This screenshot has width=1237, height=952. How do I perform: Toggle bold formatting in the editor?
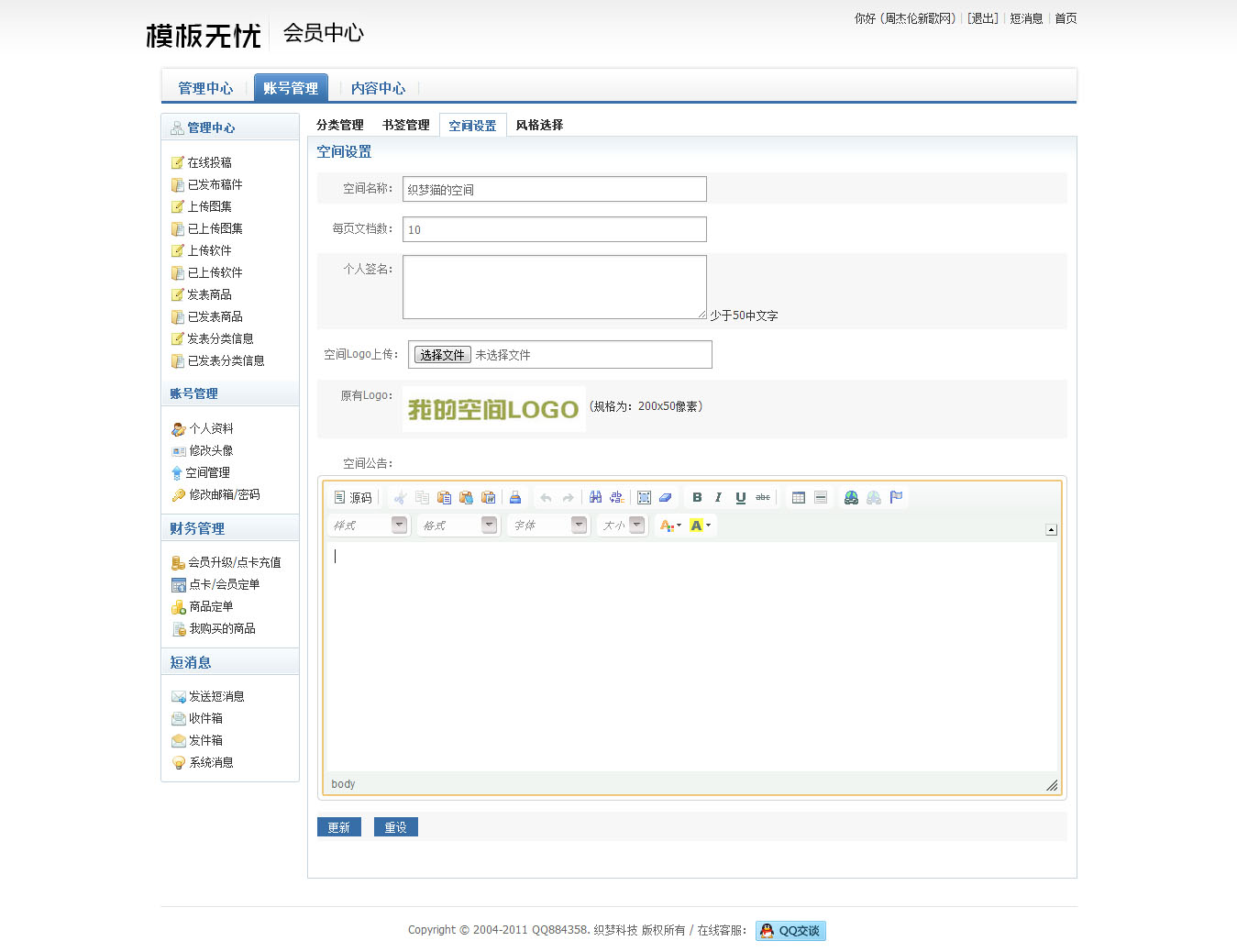coord(697,497)
